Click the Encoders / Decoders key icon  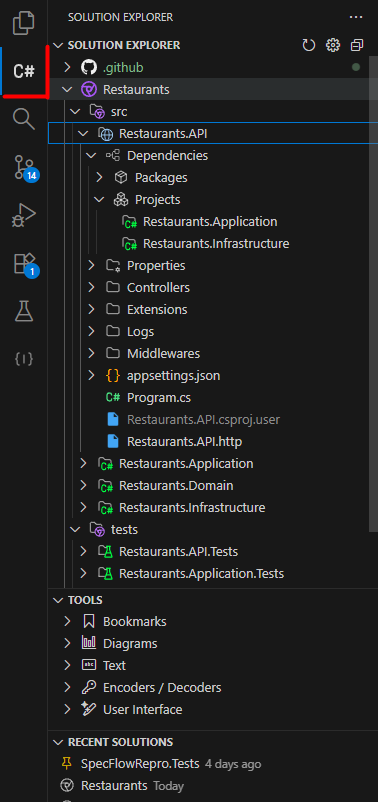(89, 687)
